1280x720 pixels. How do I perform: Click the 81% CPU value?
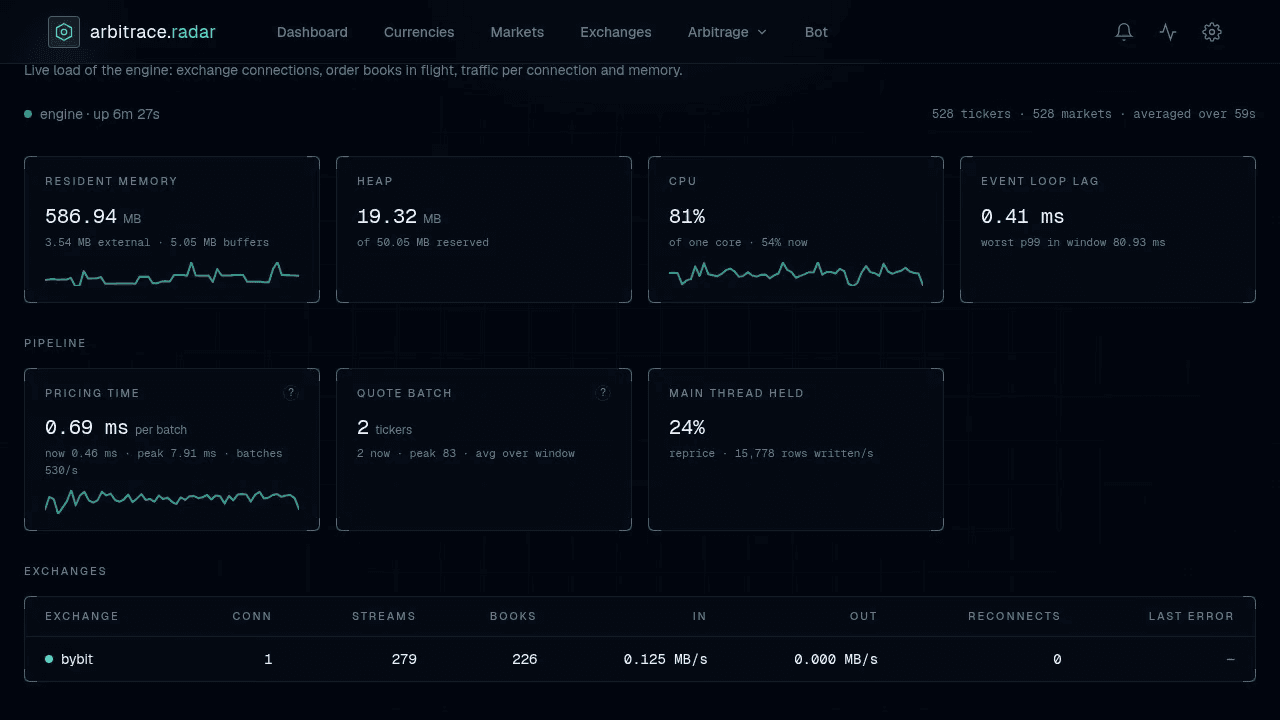pos(687,216)
